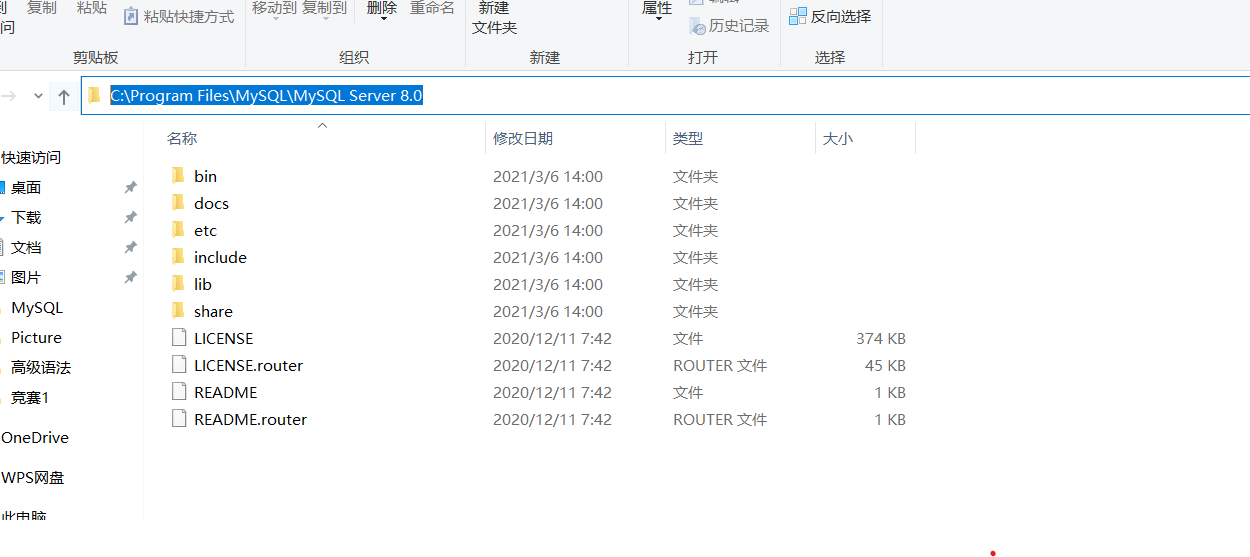Click the pin icon next to 文档
1250x557 pixels.
(x=130, y=248)
